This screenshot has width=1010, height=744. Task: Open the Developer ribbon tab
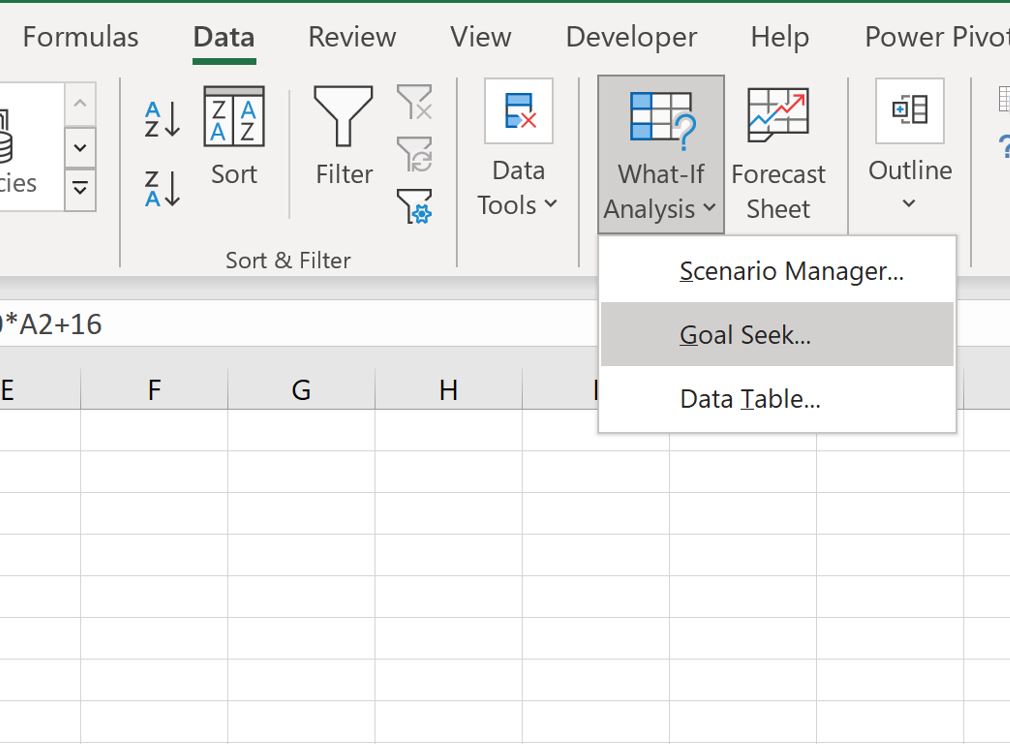631,37
